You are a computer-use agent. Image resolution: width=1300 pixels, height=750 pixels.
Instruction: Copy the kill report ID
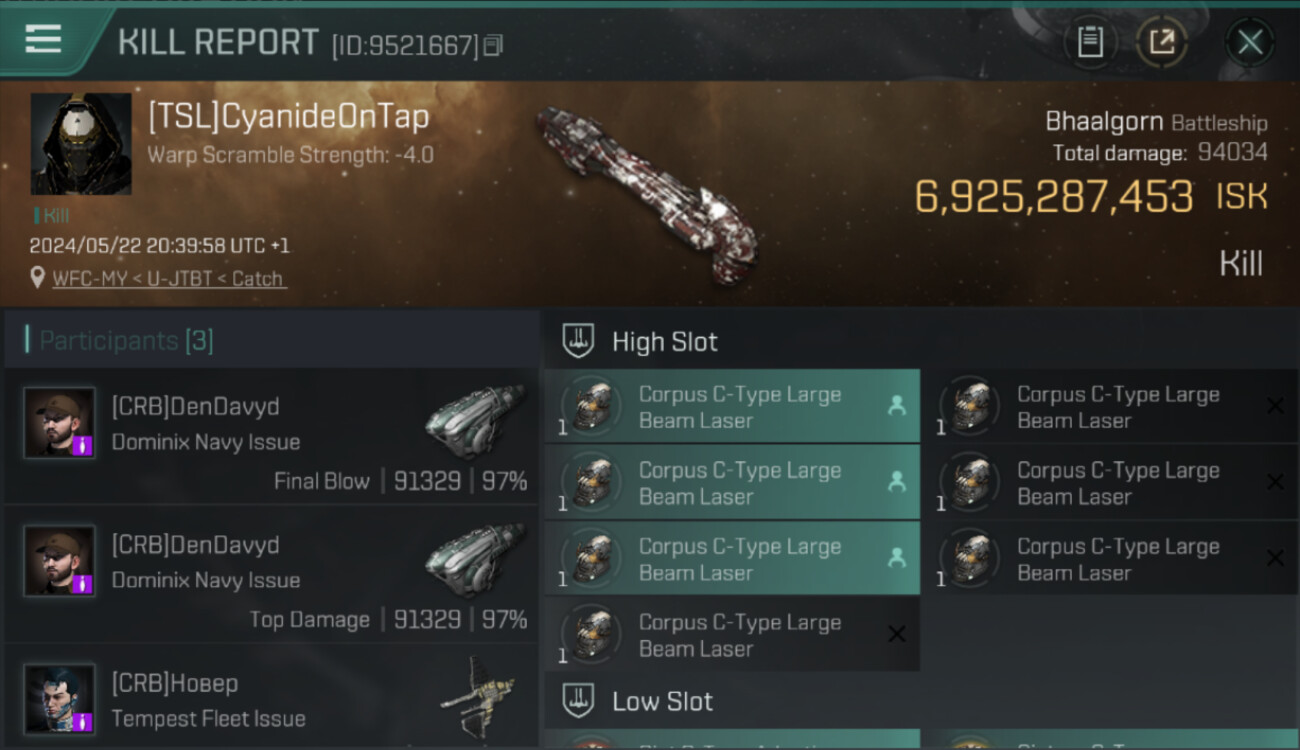pos(493,45)
